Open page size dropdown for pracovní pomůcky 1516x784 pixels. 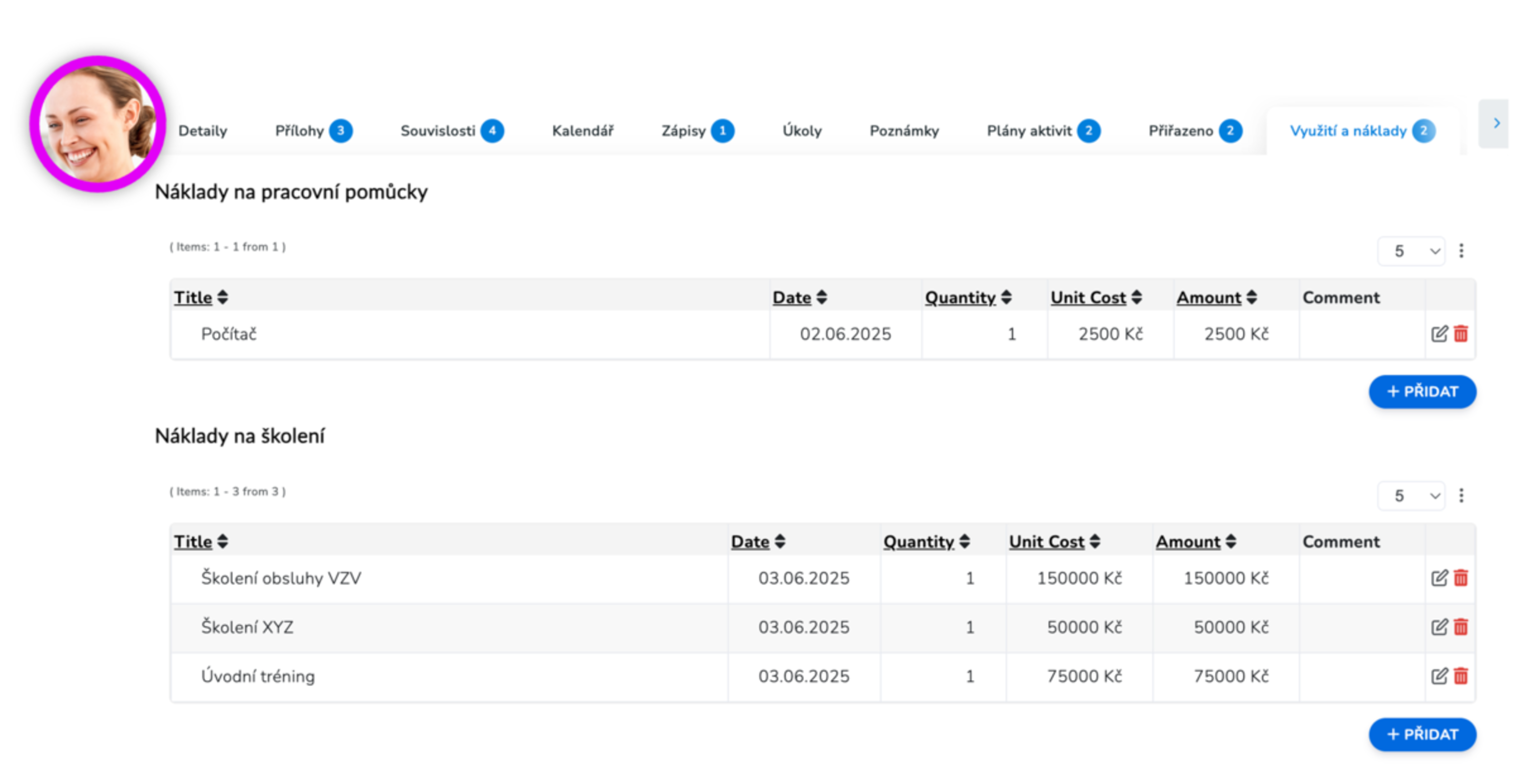1411,251
